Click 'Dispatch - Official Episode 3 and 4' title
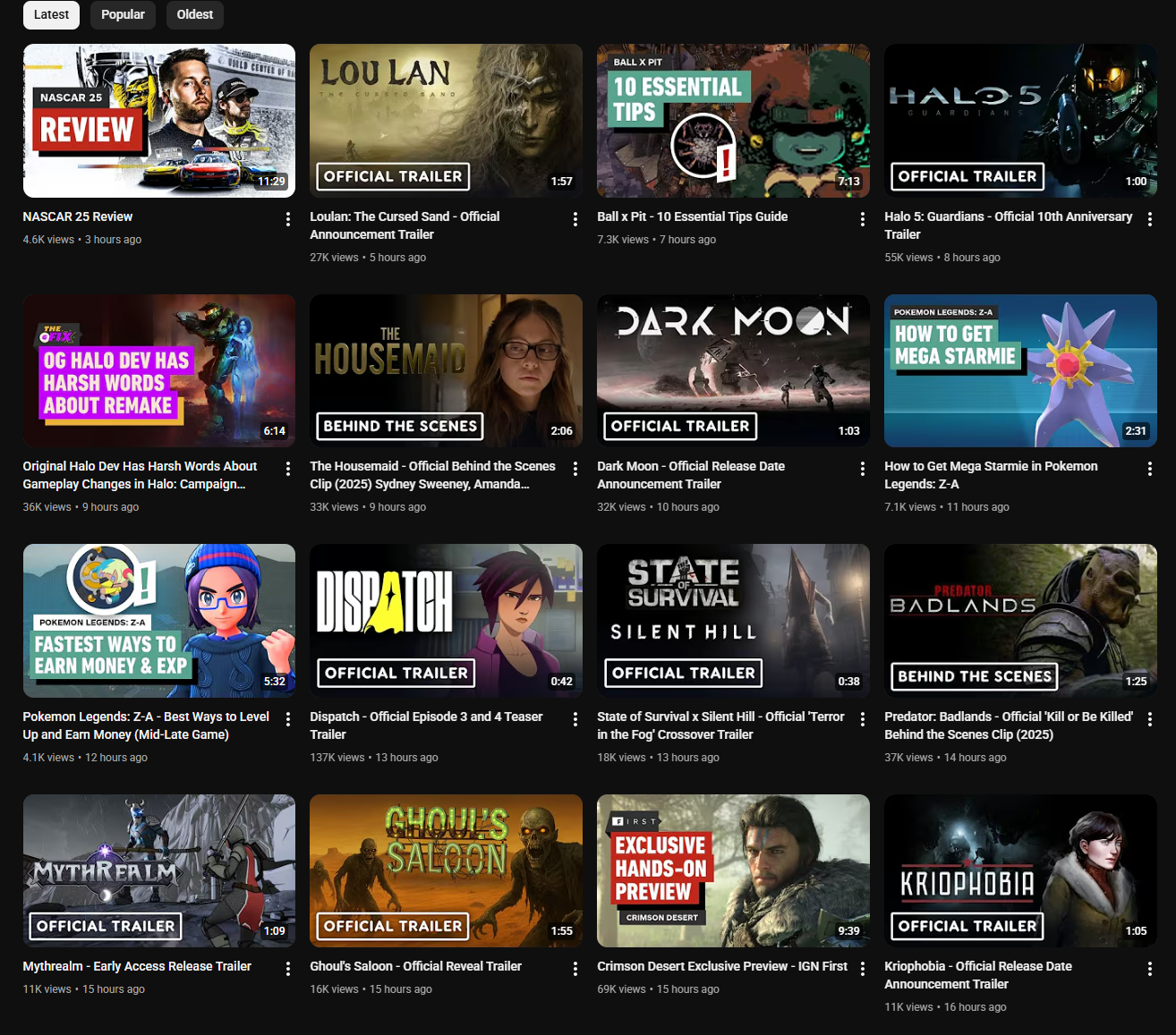Image resolution: width=1176 pixels, height=1035 pixels. click(x=426, y=725)
